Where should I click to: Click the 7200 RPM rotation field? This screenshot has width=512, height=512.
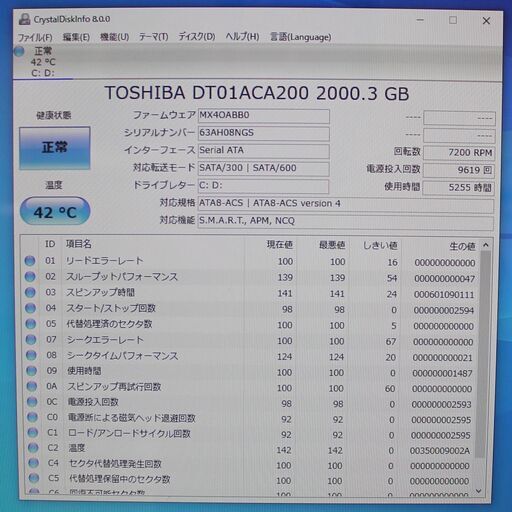tap(459, 153)
